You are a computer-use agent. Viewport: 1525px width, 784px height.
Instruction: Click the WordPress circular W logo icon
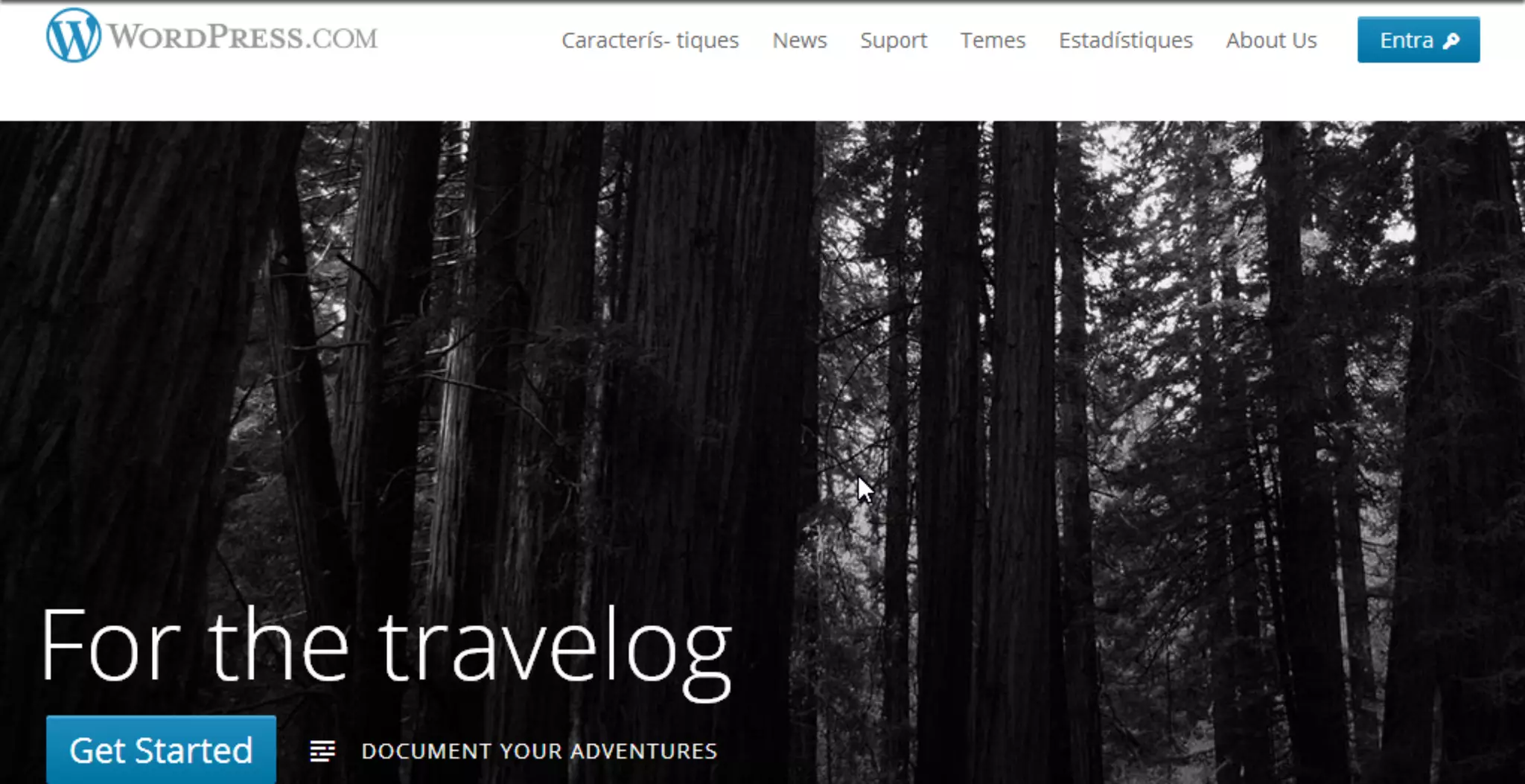(x=73, y=35)
